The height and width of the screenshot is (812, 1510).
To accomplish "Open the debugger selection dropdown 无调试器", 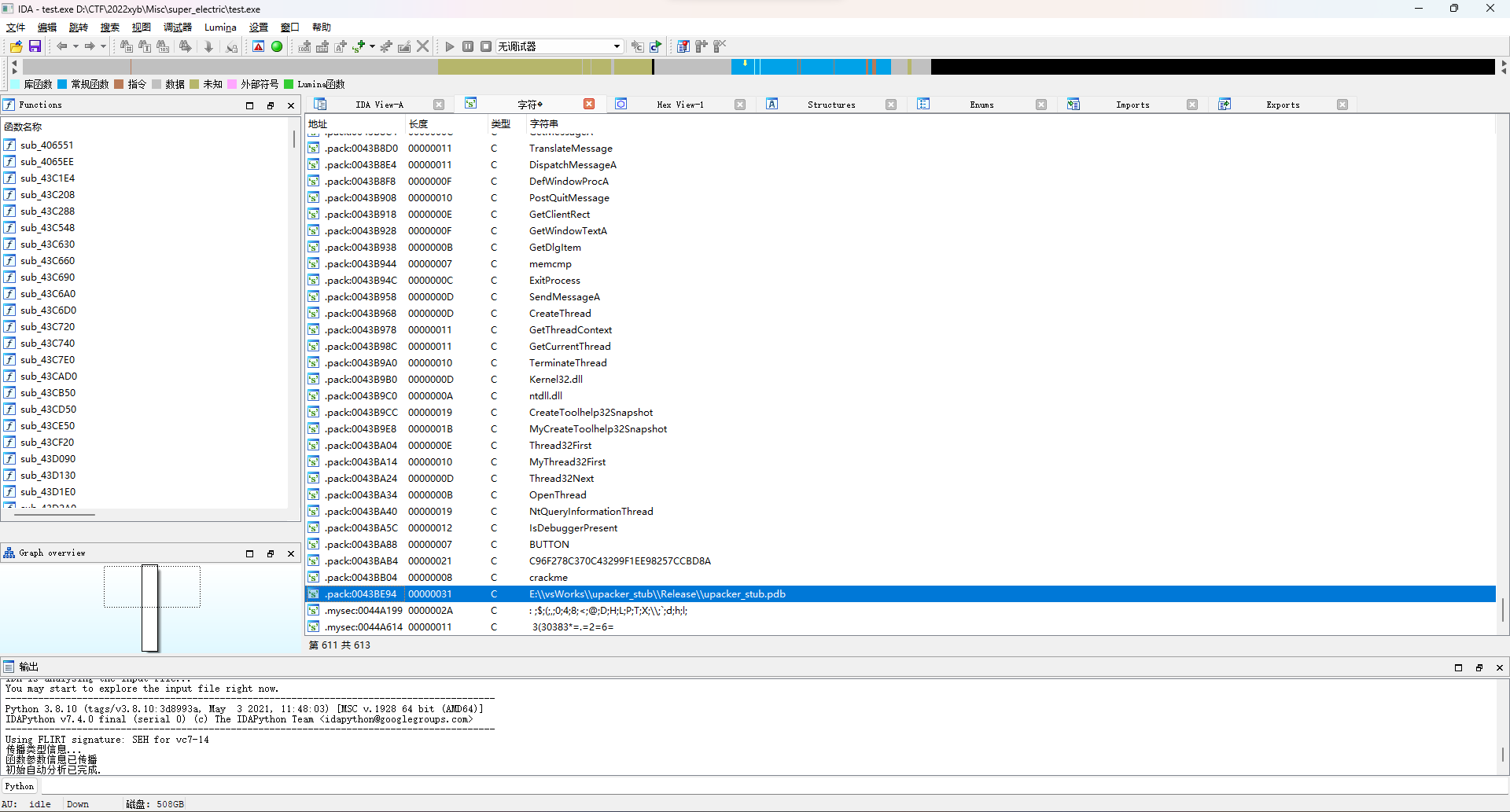I will [559, 46].
